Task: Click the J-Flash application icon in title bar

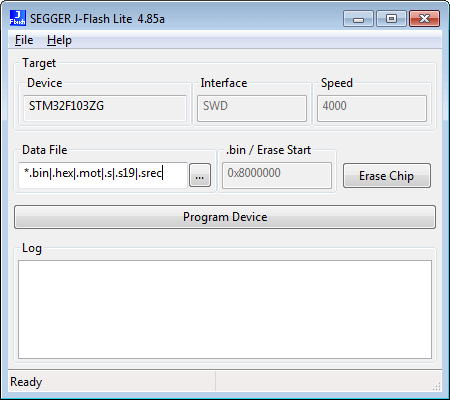Action: click(17, 18)
